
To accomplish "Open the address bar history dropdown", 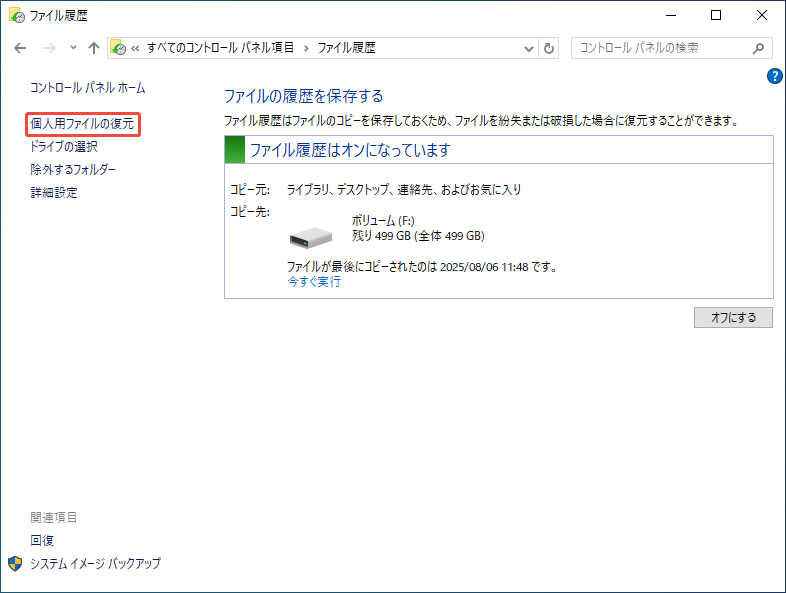I will pyautogui.click(x=528, y=48).
